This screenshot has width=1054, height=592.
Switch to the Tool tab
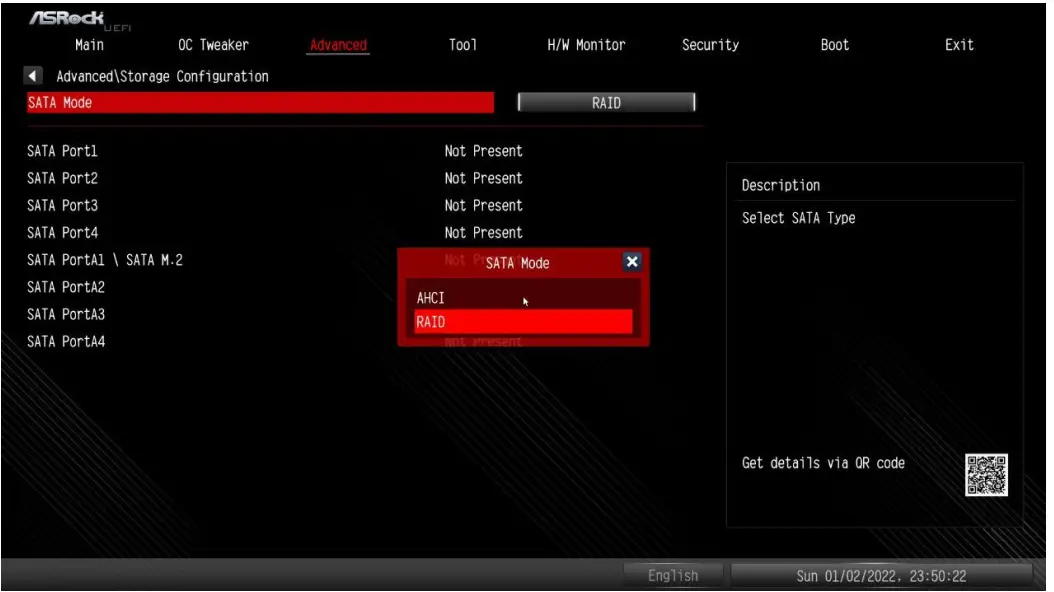(x=463, y=44)
